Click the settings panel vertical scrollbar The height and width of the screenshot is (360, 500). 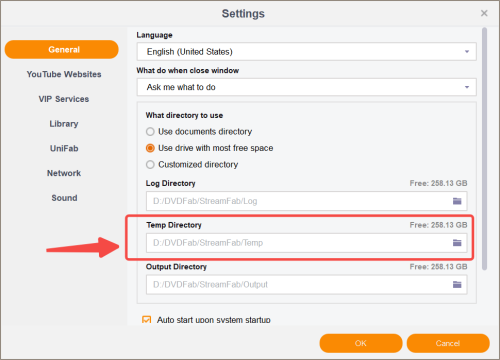tap(484, 149)
